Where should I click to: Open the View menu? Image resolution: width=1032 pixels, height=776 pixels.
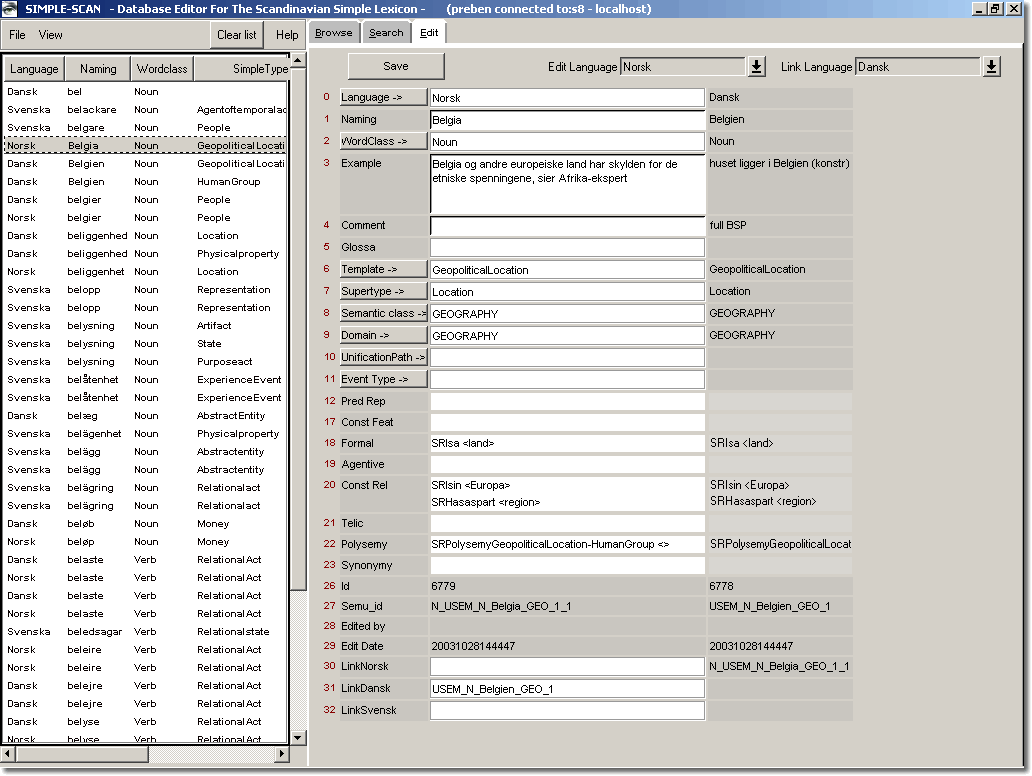(x=51, y=35)
